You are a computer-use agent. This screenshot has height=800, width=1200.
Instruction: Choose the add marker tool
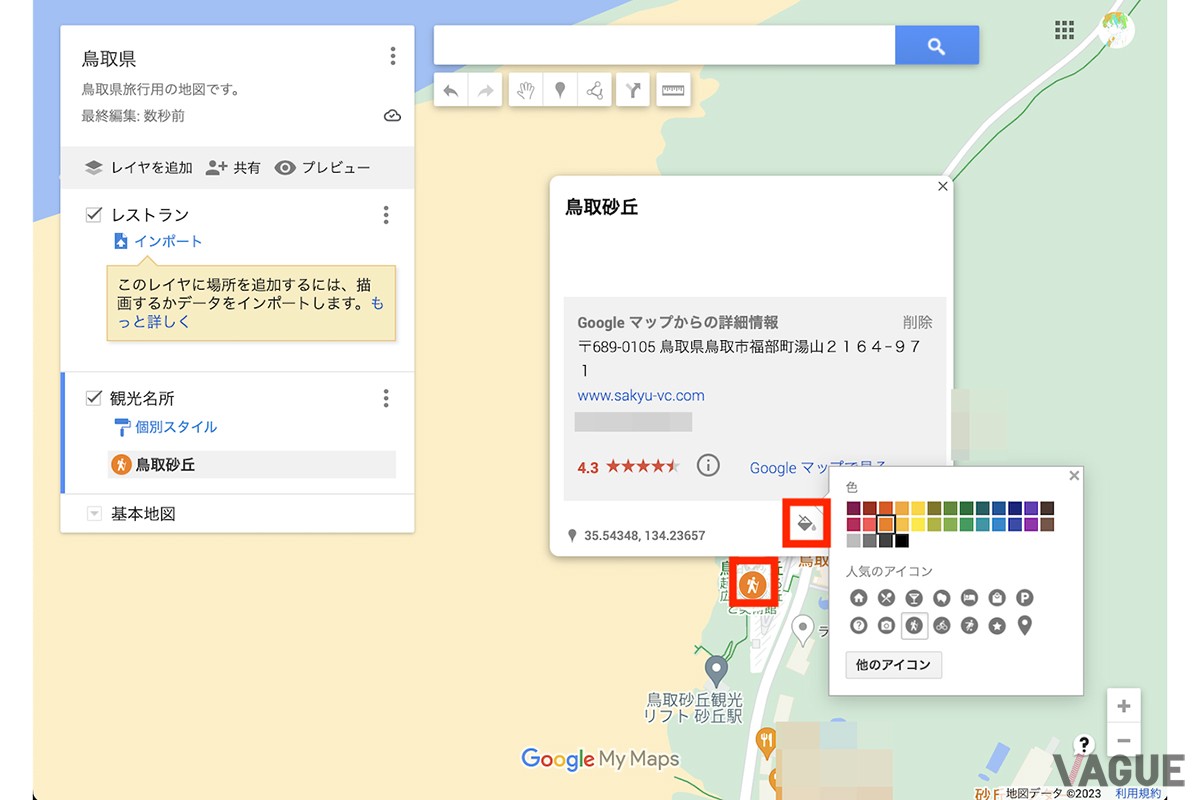click(560, 91)
